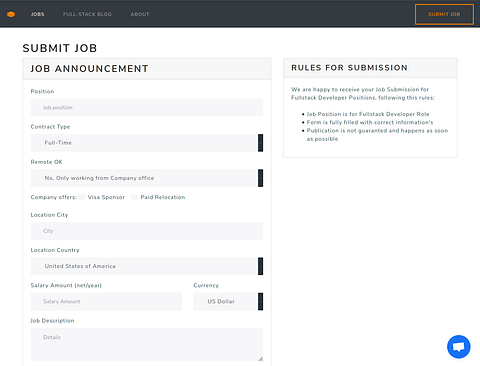This screenshot has height=366, width=480.
Task: Open the live chat bubble icon
Action: pyautogui.click(x=459, y=347)
